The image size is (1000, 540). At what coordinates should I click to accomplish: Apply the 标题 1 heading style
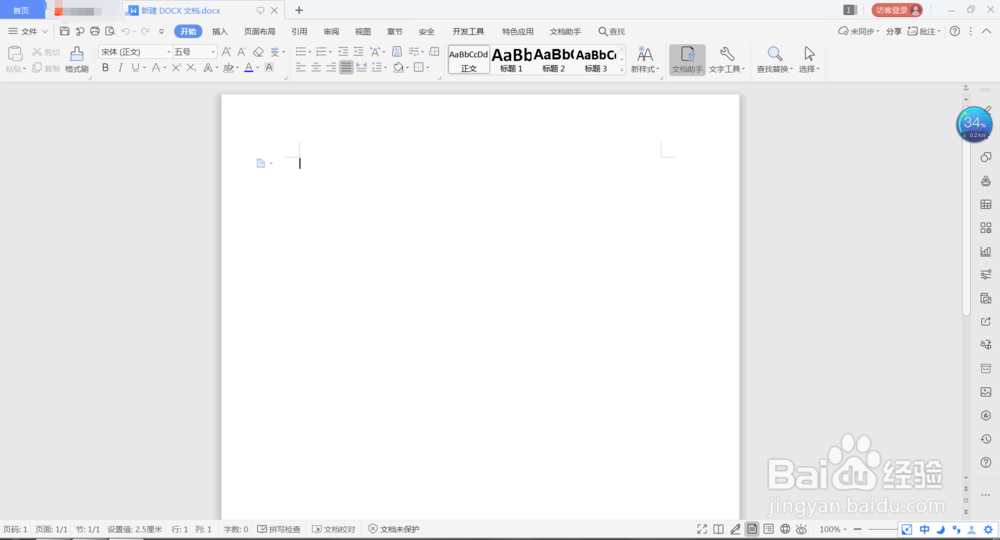tap(511, 59)
